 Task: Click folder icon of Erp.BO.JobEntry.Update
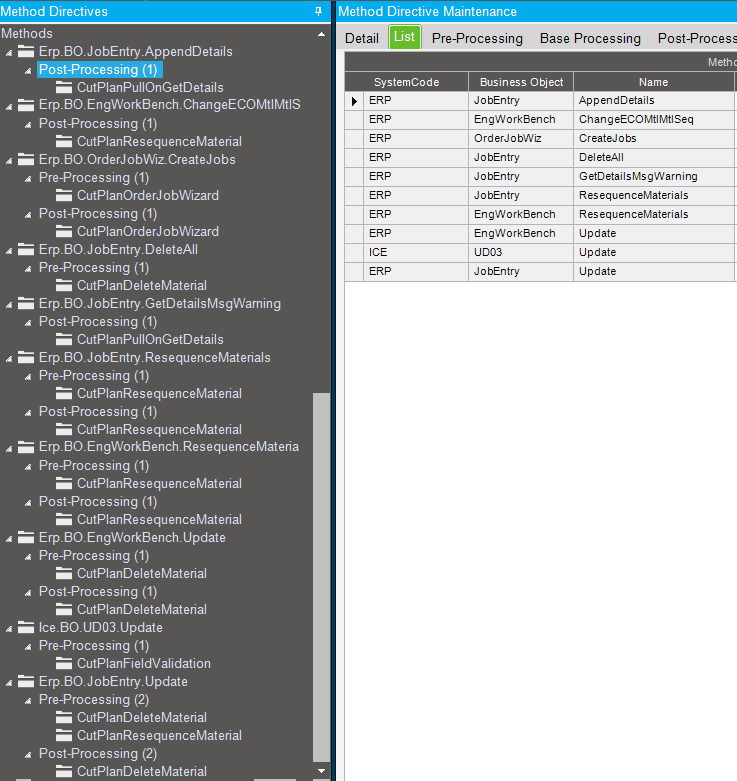click(x=26, y=681)
